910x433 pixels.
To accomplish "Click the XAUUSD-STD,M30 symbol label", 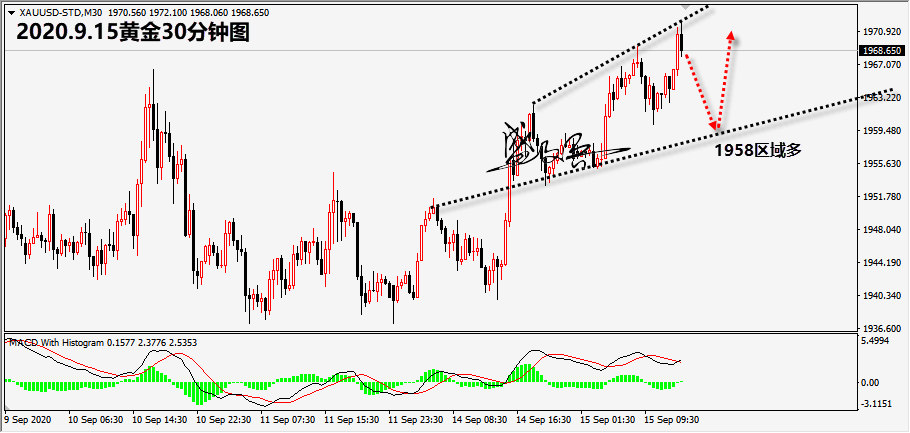I will (x=59, y=12).
